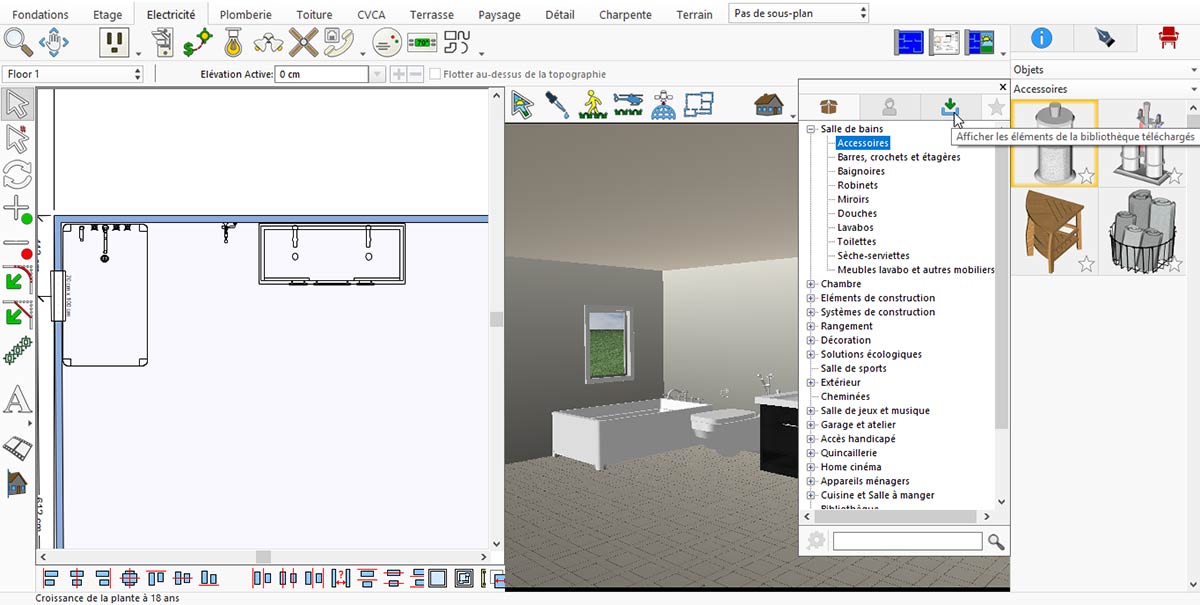
Task: Select Baignoires in the library tree
Action: (x=861, y=171)
